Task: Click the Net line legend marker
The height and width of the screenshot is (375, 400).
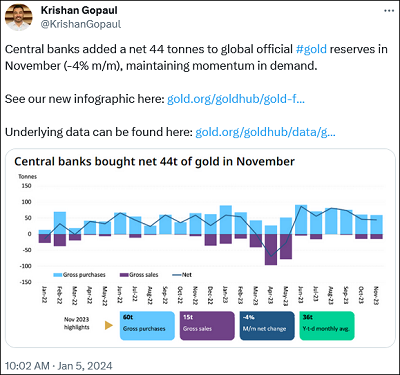Action: click(x=177, y=275)
